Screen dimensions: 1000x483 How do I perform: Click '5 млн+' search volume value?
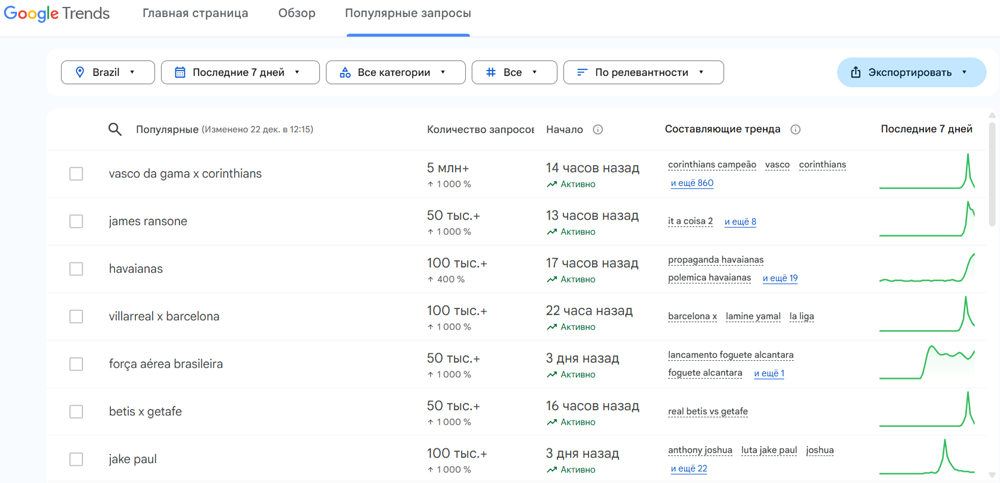tap(448, 168)
